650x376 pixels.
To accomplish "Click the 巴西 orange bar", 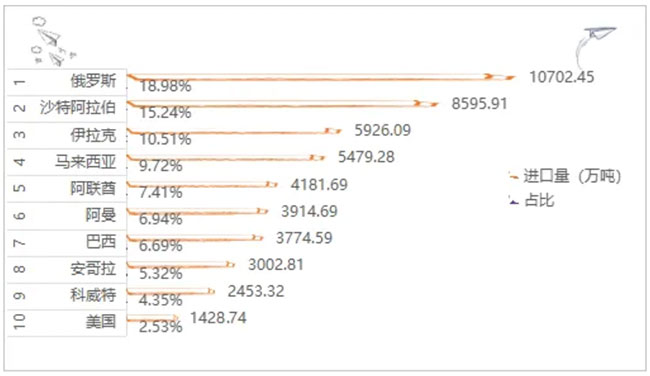I will coord(195,238).
